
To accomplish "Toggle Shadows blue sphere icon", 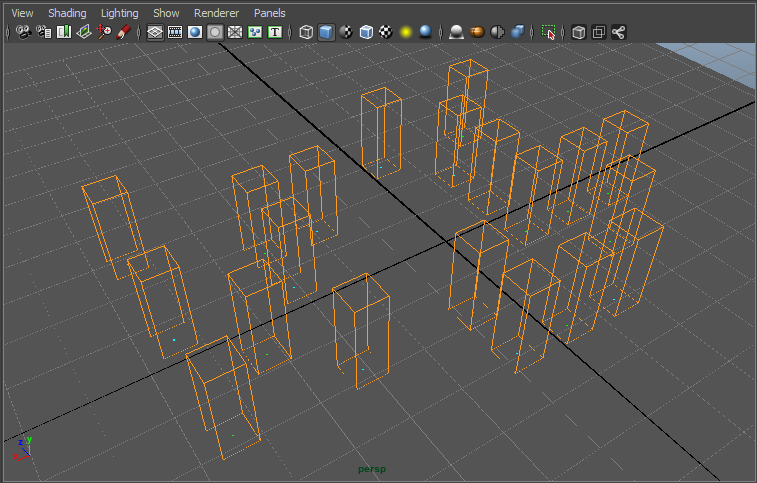I will [425, 32].
